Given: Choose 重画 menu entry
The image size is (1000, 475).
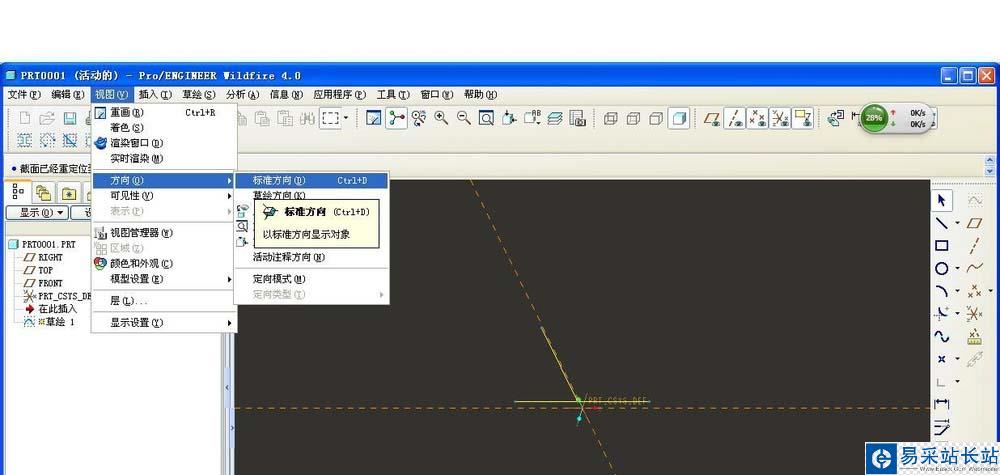Looking at the screenshot, I should point(165,112).
